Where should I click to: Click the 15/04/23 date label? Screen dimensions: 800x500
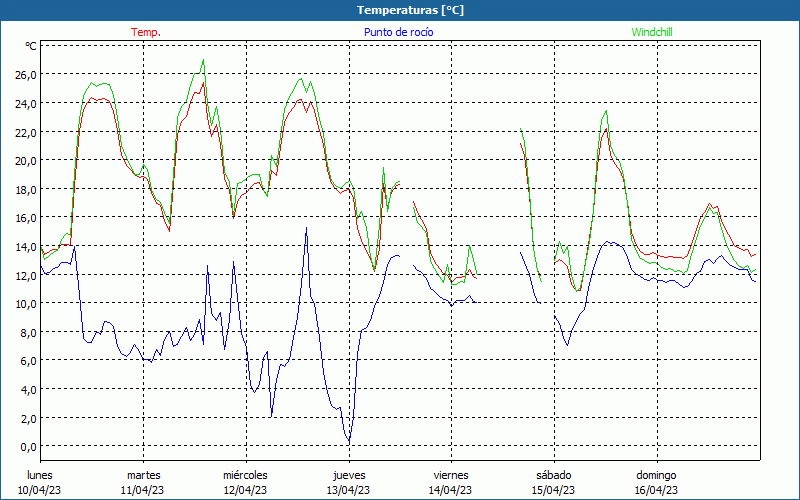[553, 490]
